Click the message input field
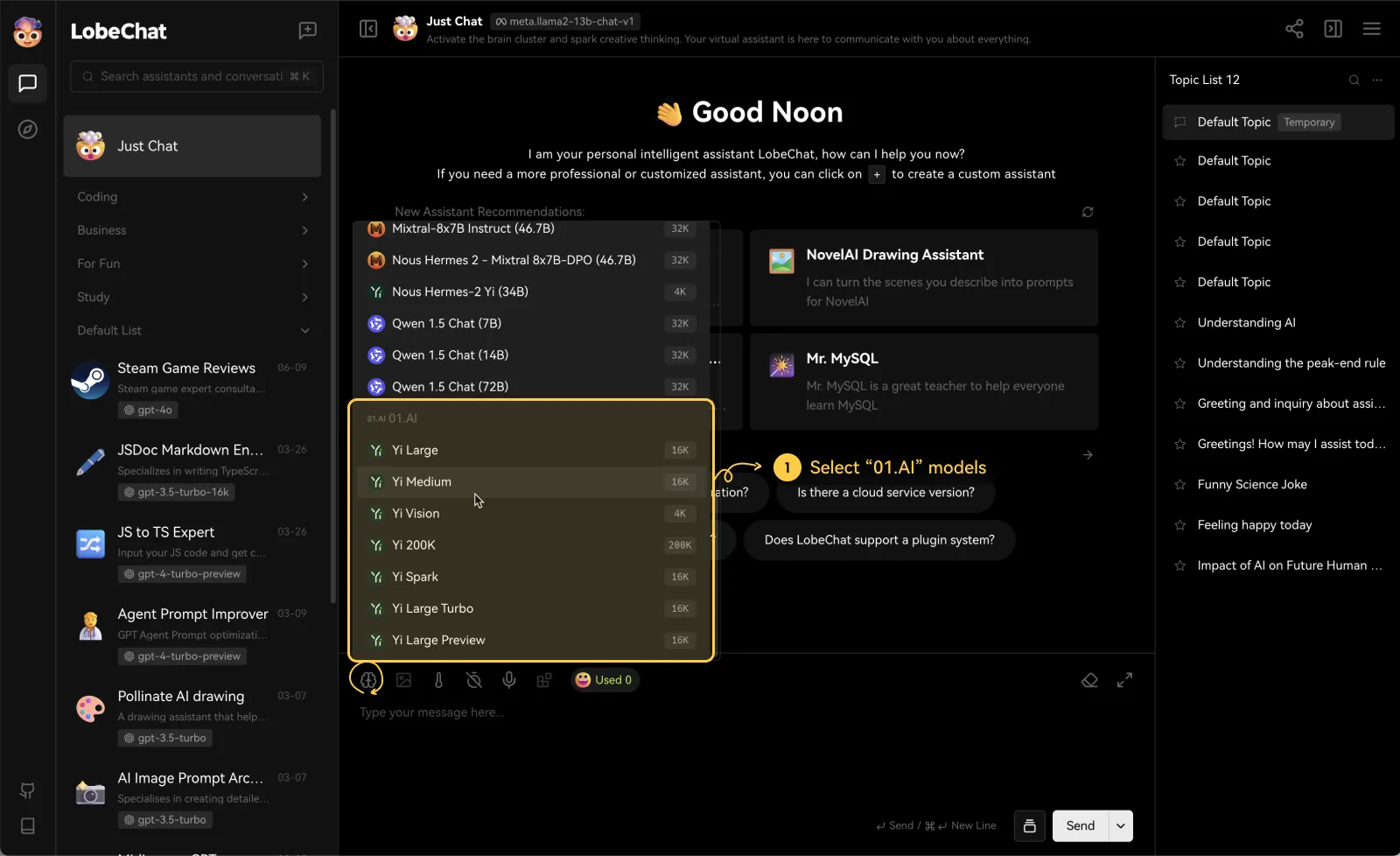1400x856 pixels. pyautogui.click(x=612, y=712)
